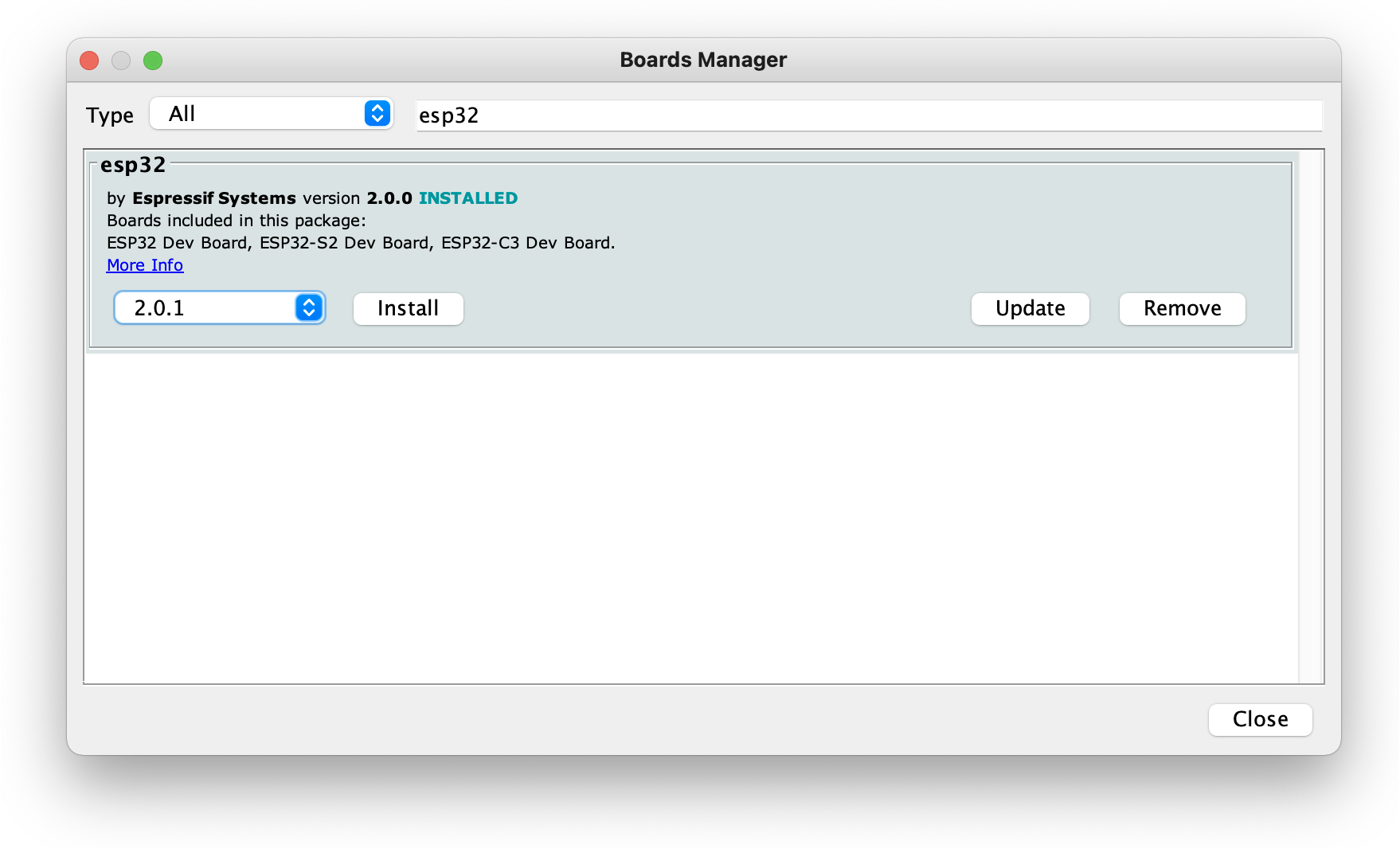Open the Type filter showing All
Image resolution: width=1400 pixels, height=849 pixels.
point(271,114)
